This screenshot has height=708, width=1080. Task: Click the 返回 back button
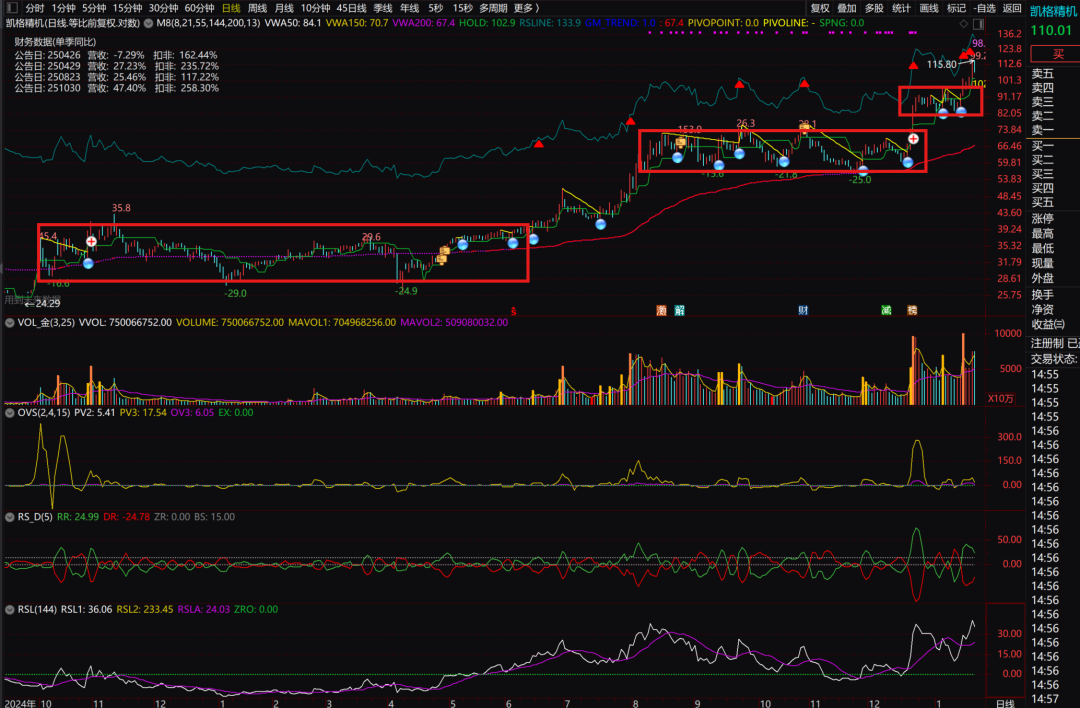1012,8
